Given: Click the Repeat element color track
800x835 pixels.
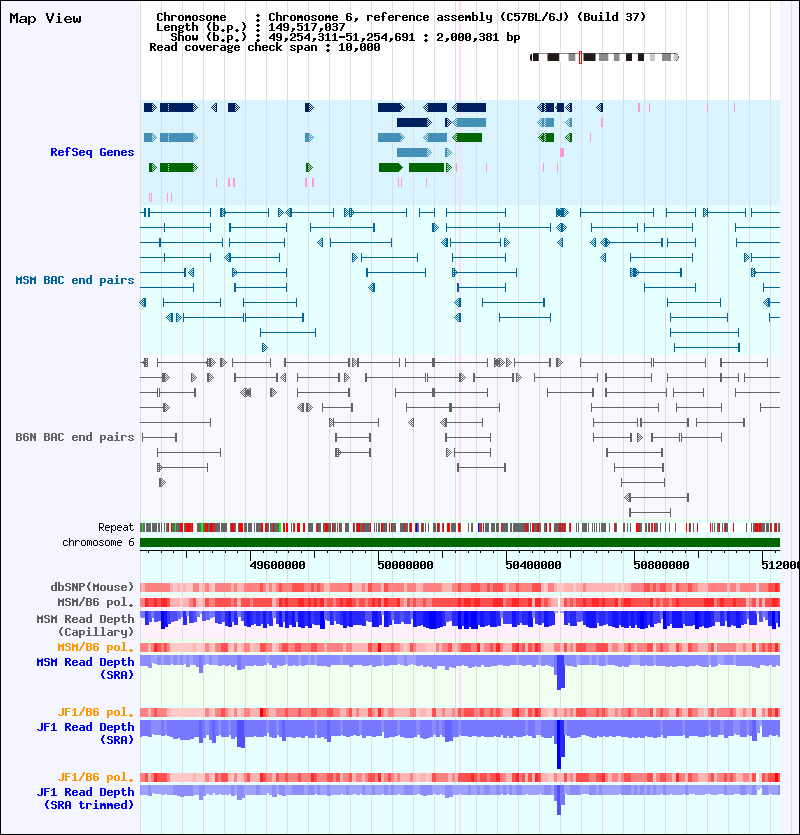Looking at the screenshot, I should tap(460, 528).
